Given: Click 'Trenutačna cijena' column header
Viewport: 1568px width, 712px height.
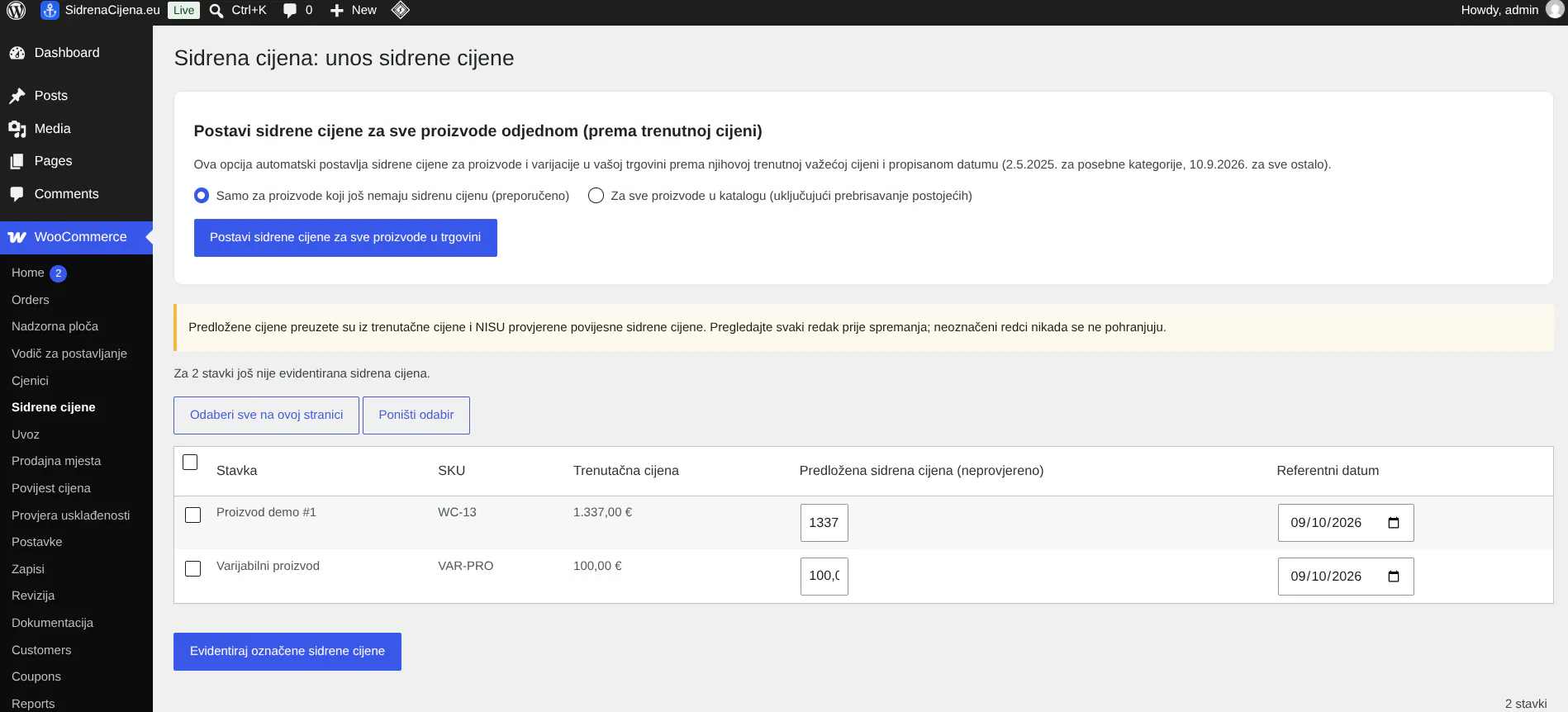Looking at the screenshot, I should (626, 471).
